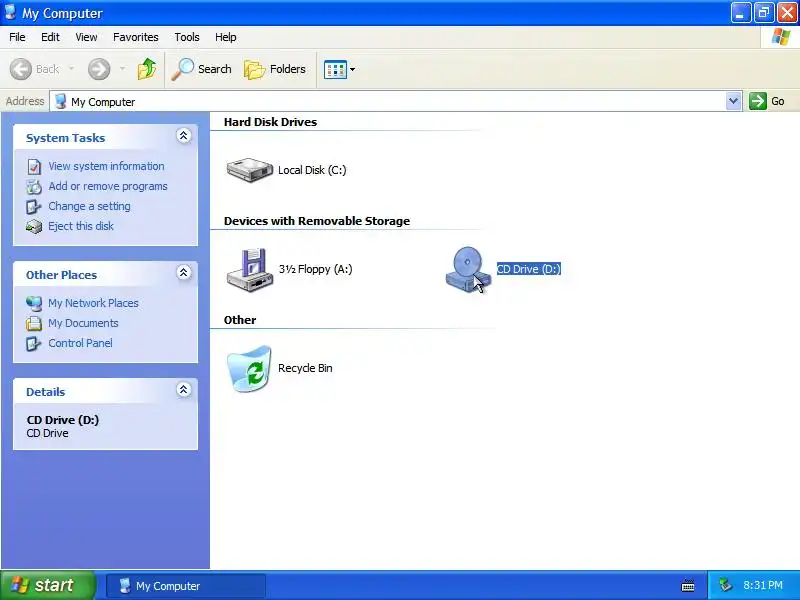
Task: Click View system information link
Action: click(x=106, y=166)
